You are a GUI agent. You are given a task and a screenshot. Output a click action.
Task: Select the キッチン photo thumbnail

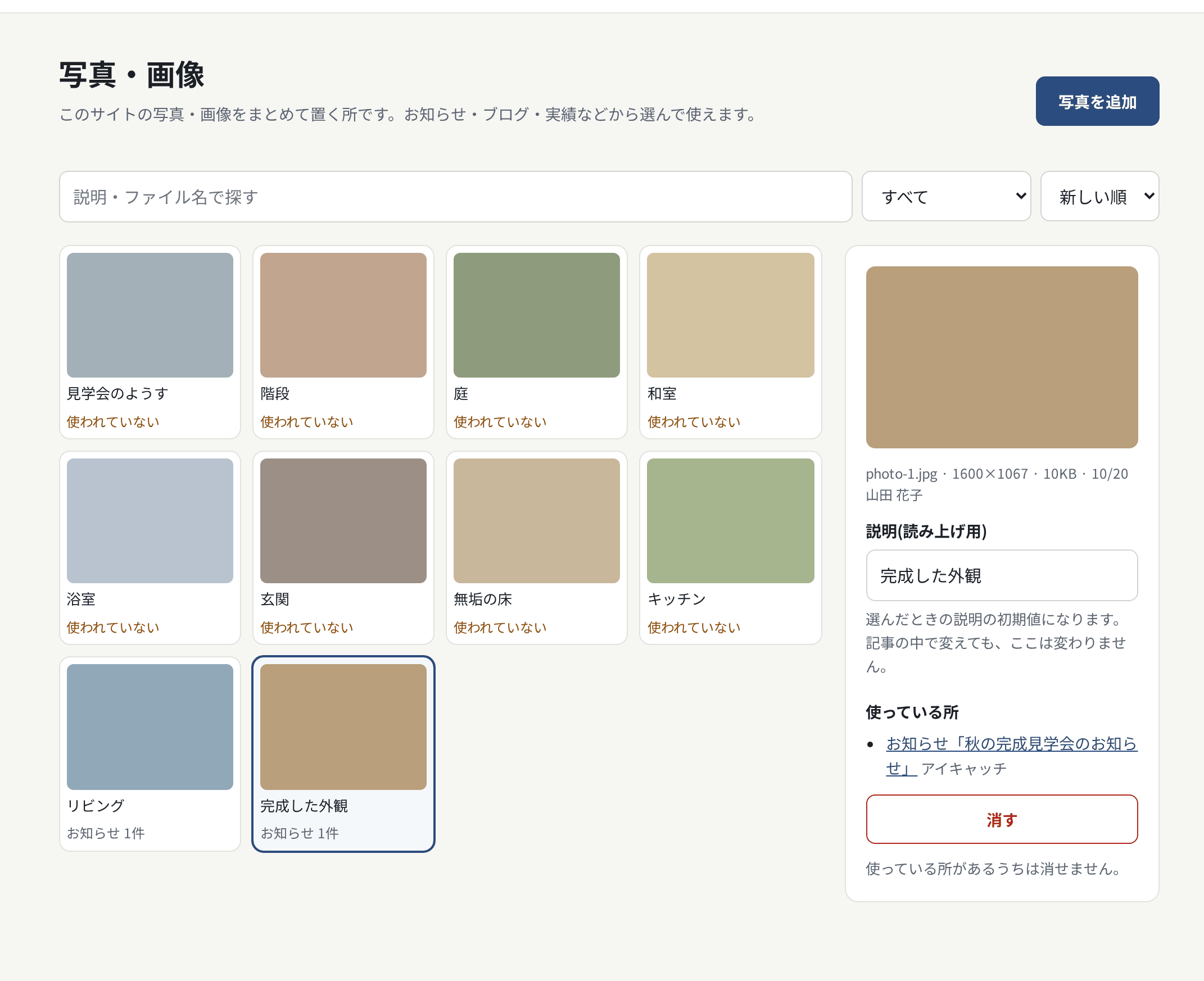730,520
